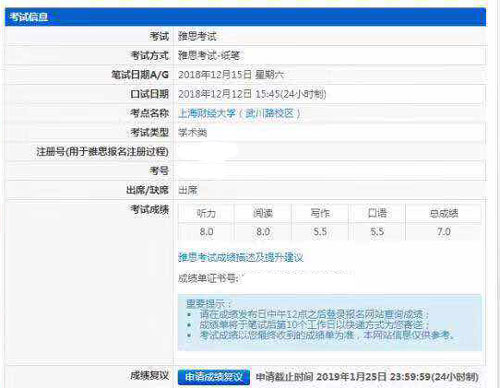Select the 8.0 score under 阅读
The height and width of the screenshot is (388, 500).
(x=263, y=232)
